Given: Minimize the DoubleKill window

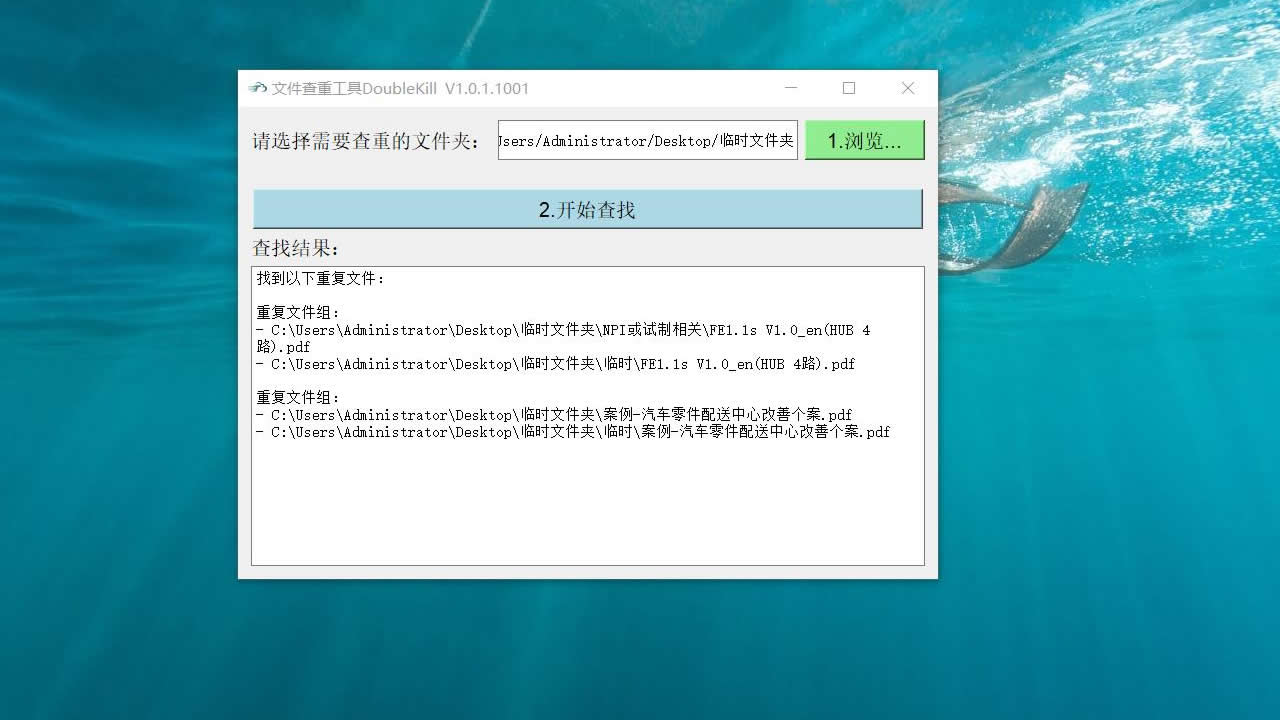Looking at the screenshot, I should 791,88.
